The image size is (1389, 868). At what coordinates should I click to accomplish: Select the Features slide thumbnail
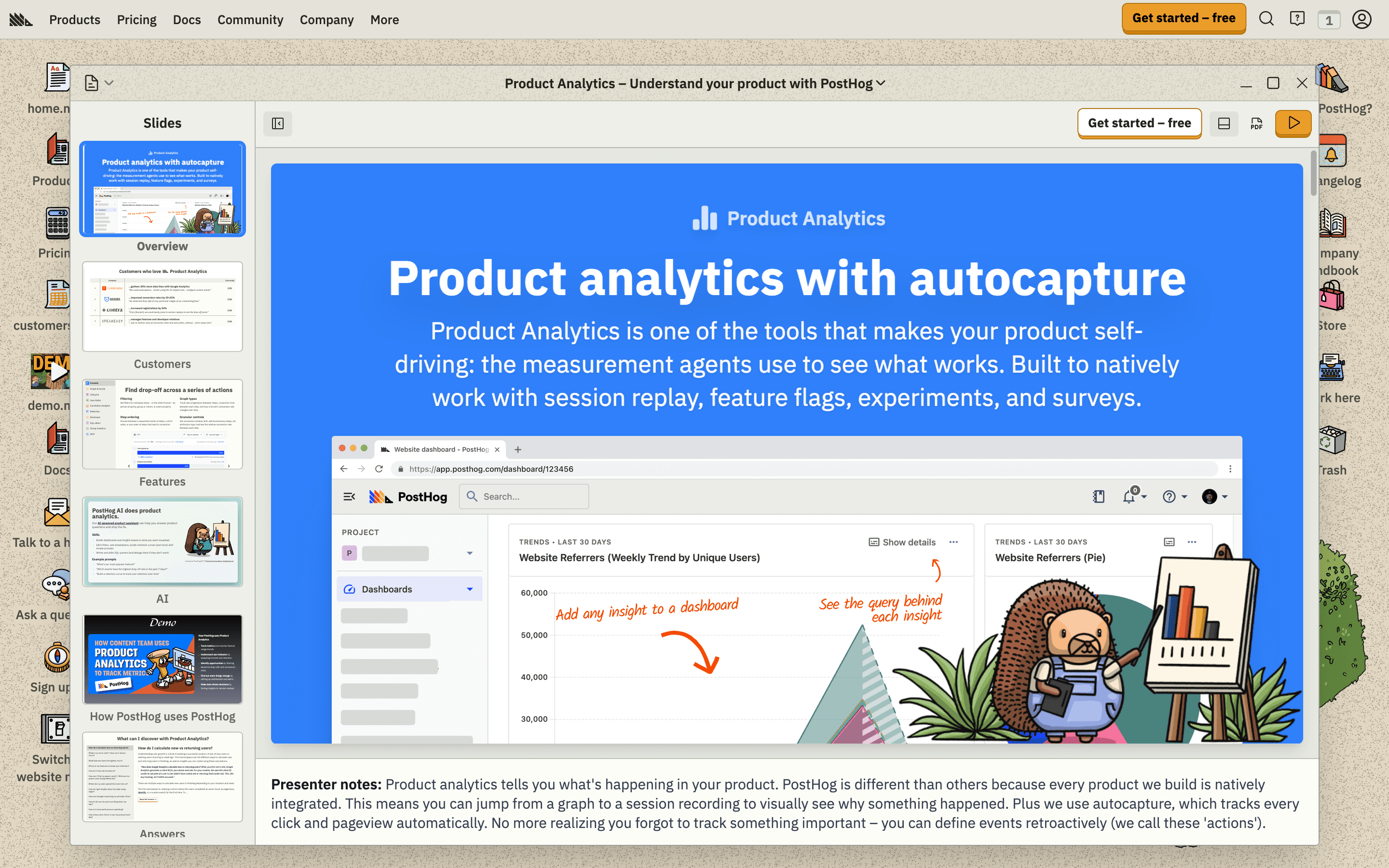coord(163,424)
